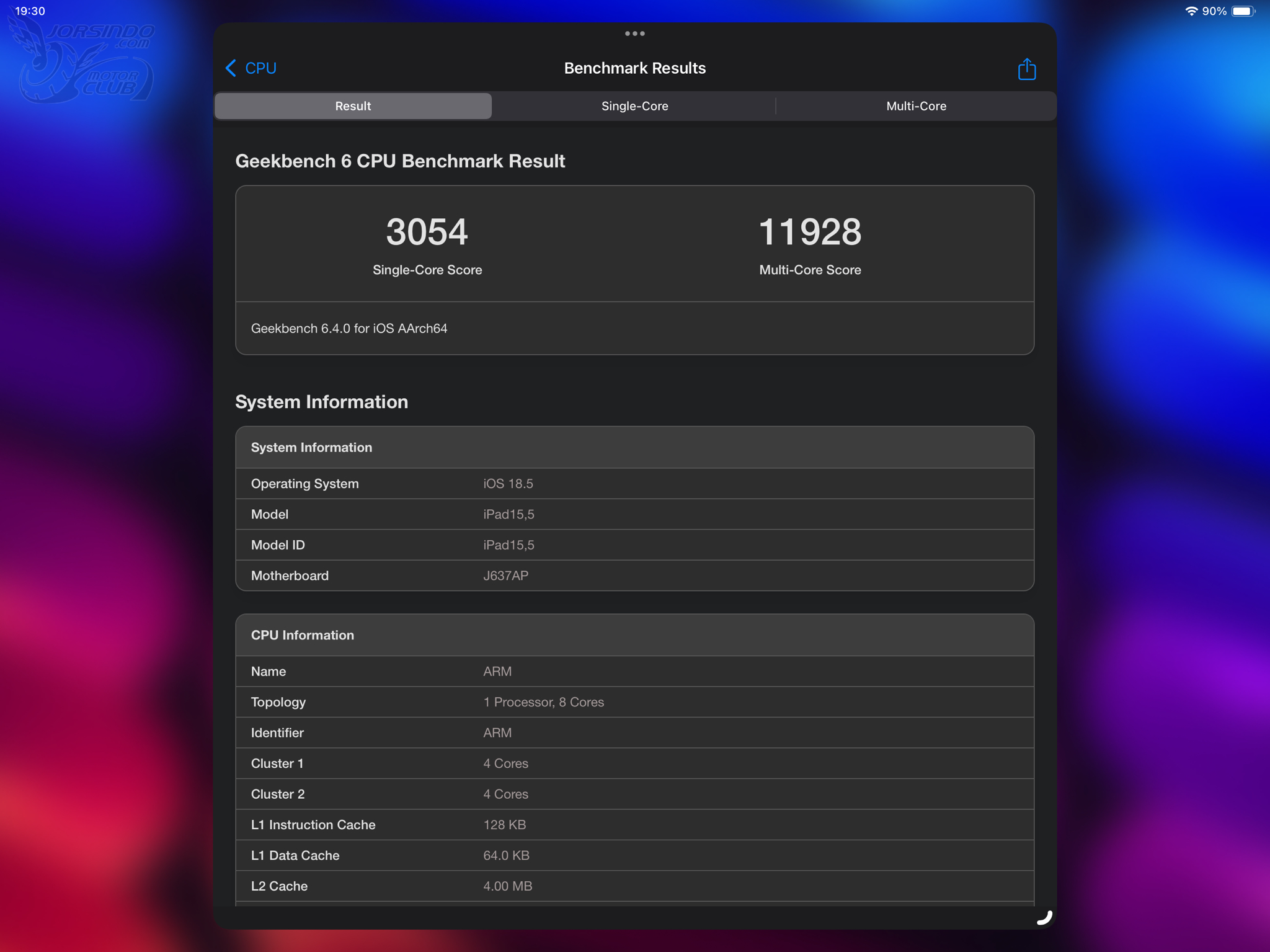
Task: Tap the 4.00 MB cache value
Action: pos(507,886)
